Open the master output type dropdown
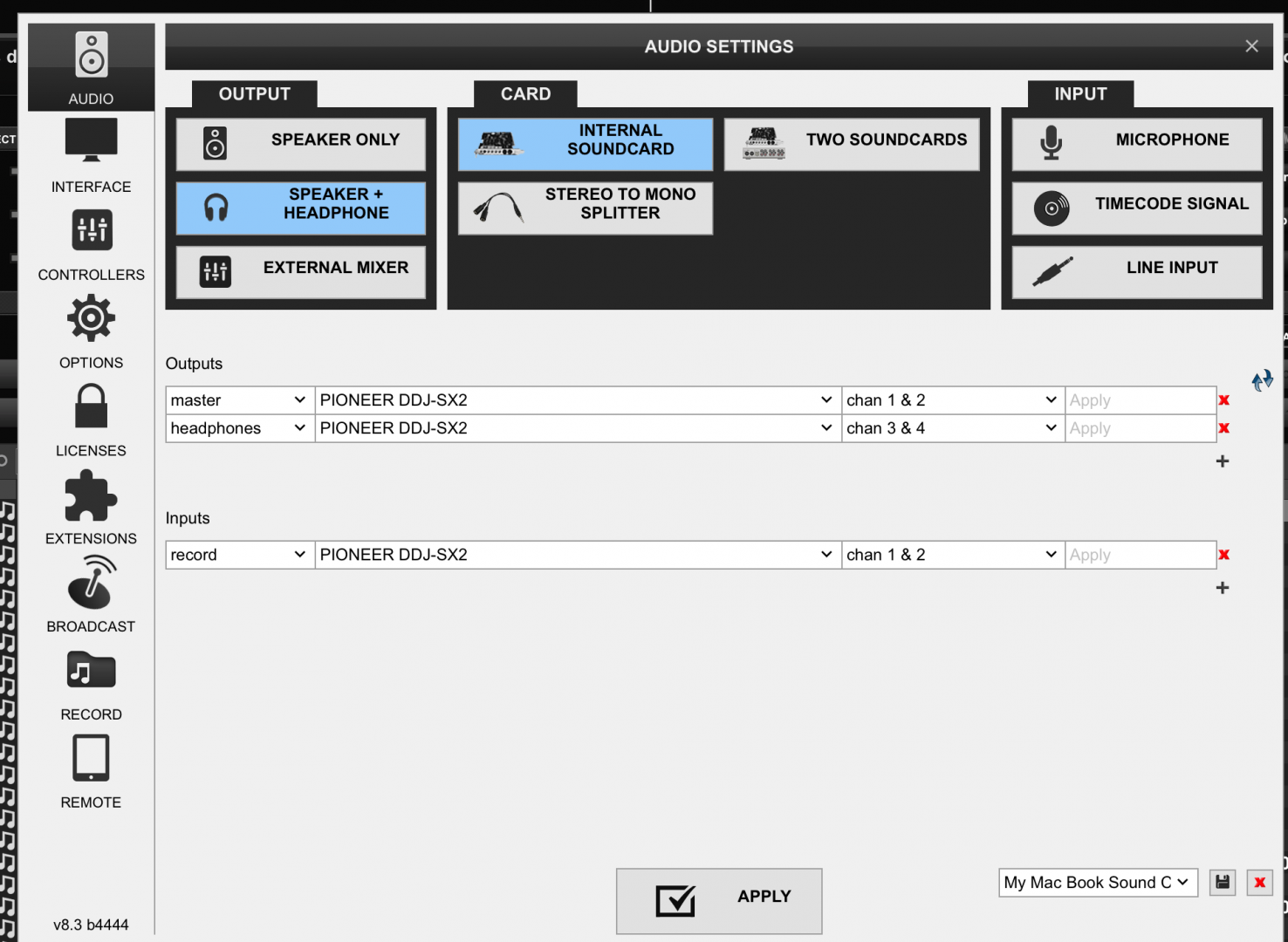Screen dimensions: 1288x942 pos(240,400)
